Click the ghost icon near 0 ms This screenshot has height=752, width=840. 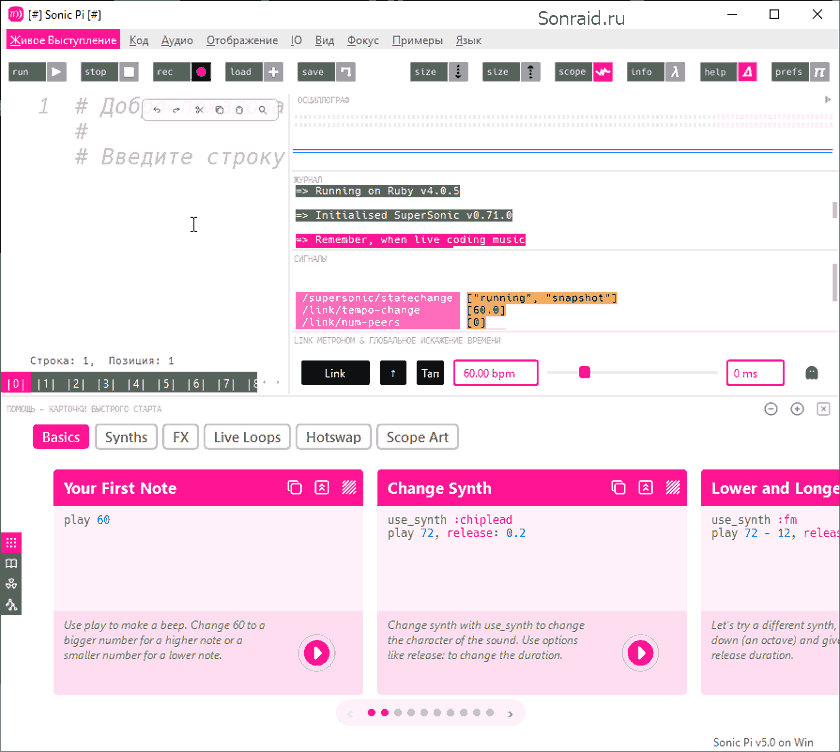coord(812,373)
